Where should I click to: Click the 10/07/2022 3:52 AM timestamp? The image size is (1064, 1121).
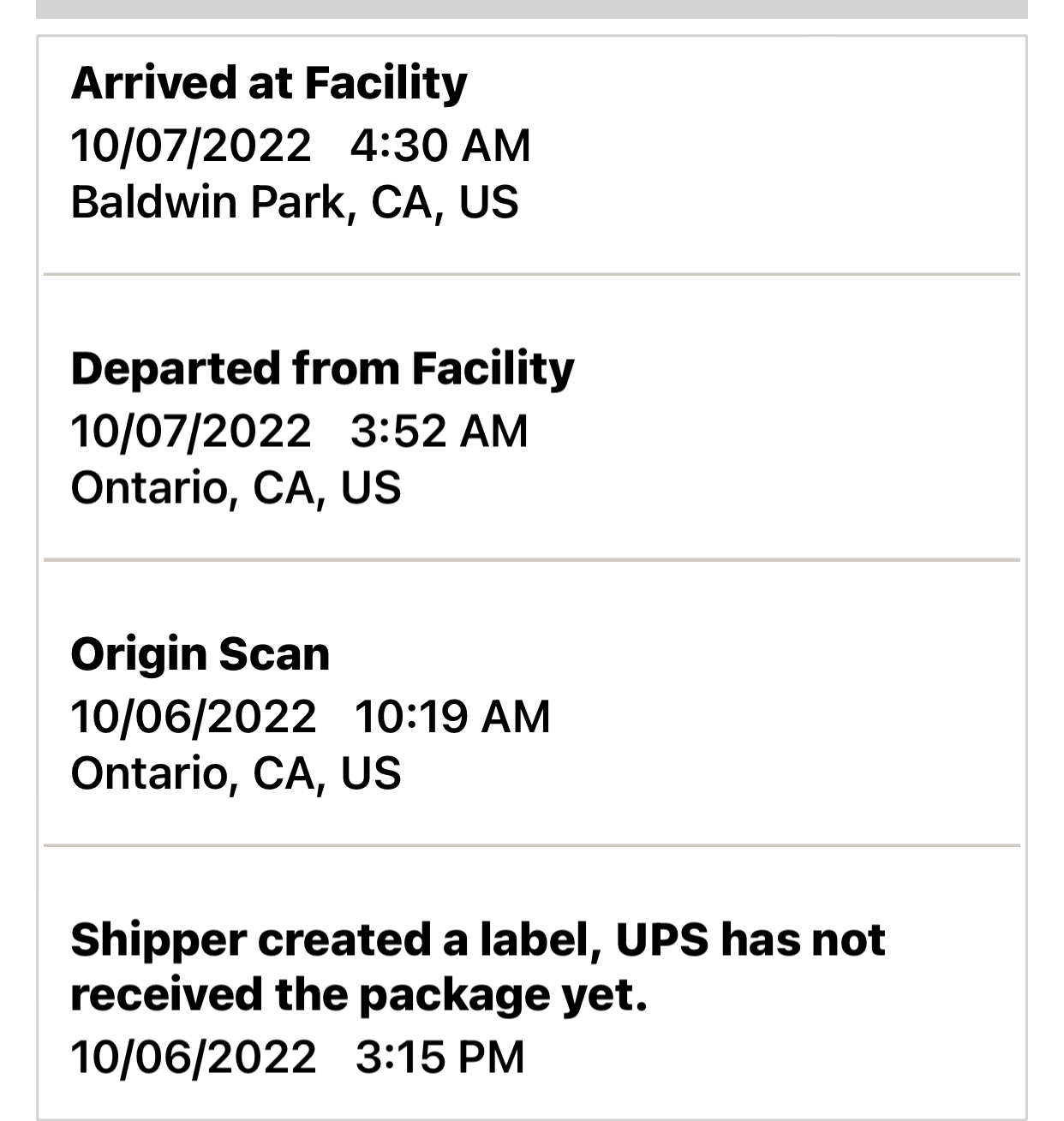tap(299, 430)
